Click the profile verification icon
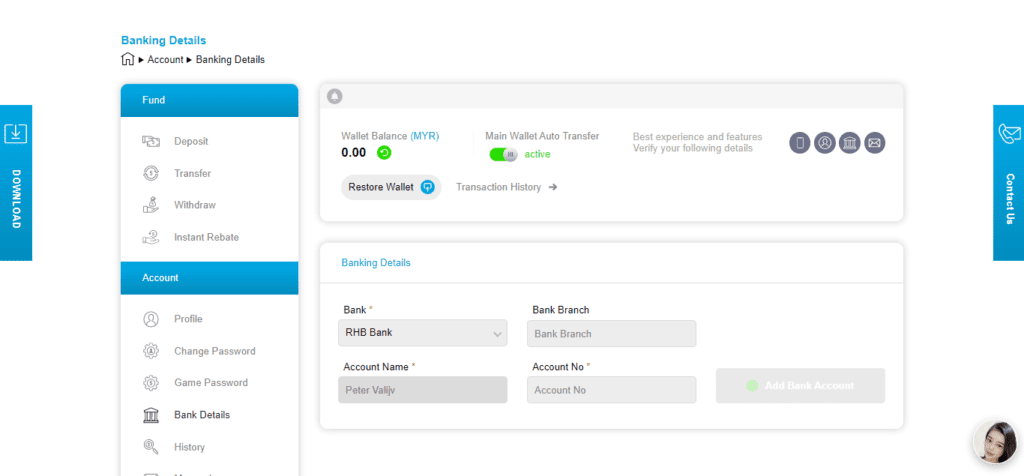This screenshot has height=476, width=1024. [x=825, y=142]
